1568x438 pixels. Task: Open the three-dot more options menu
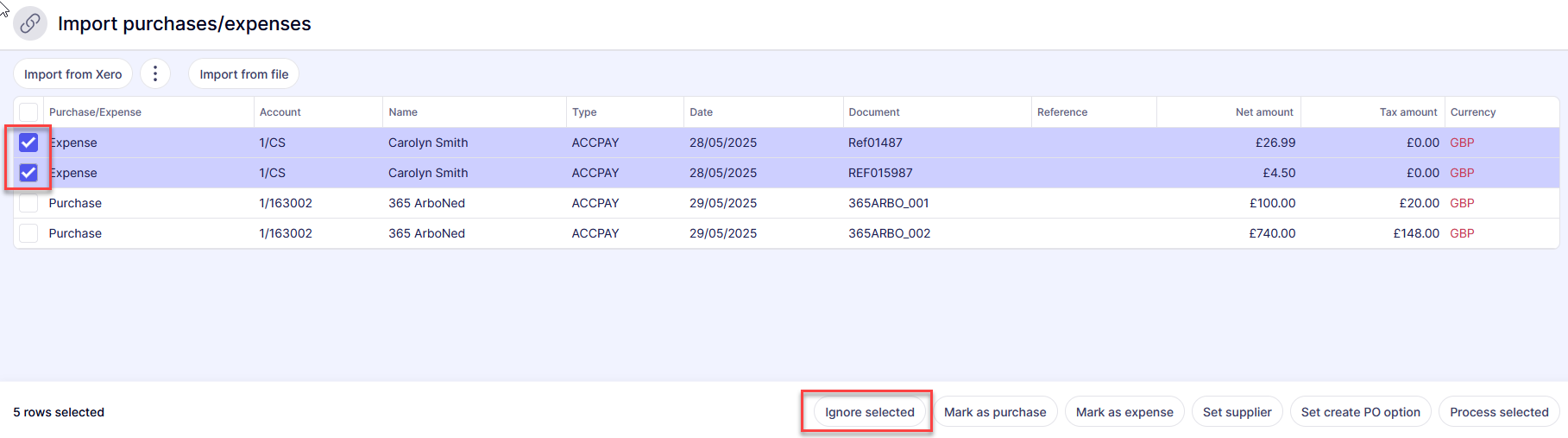[x=155, y=74]
